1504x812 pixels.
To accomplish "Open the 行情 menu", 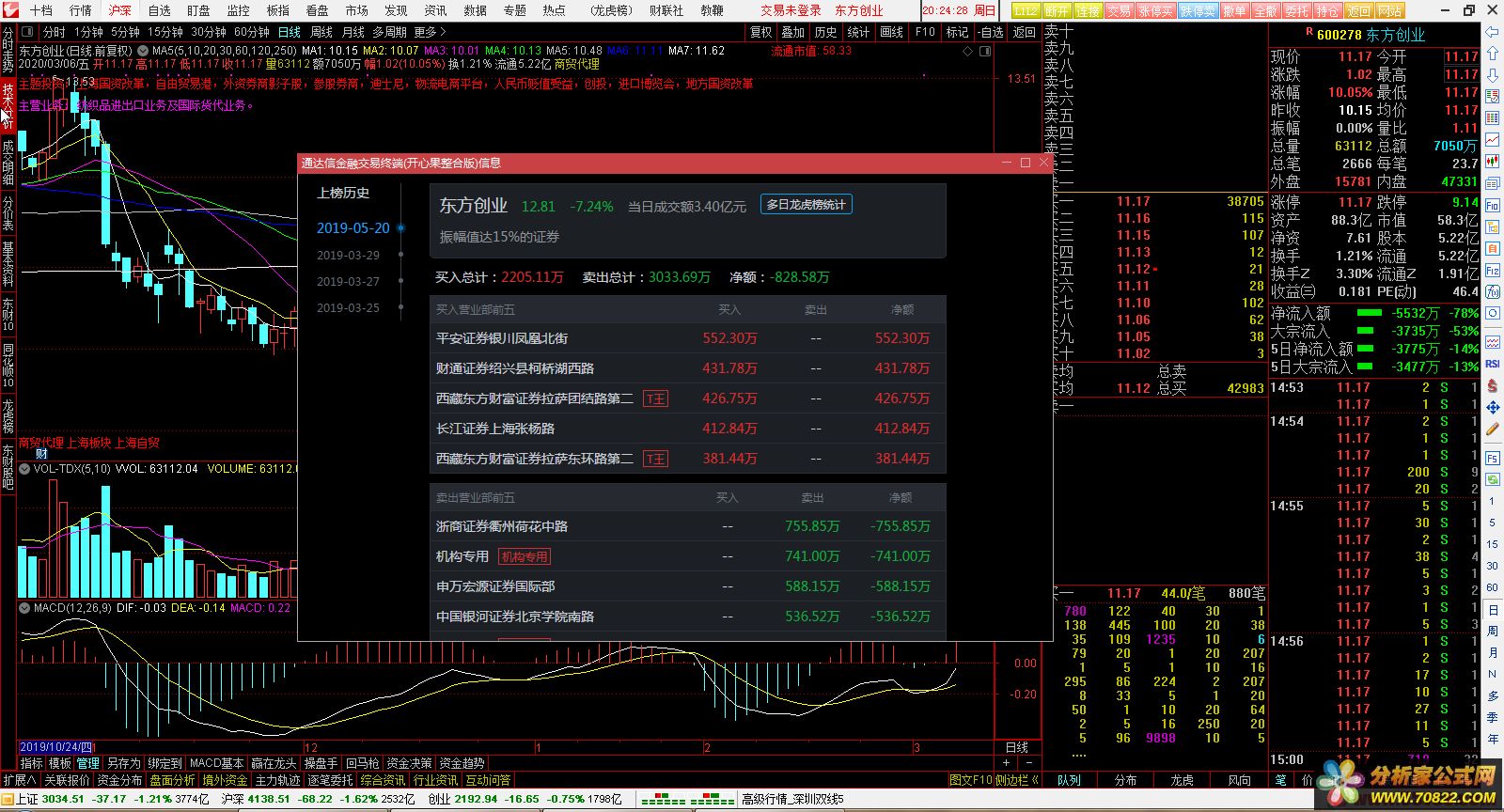I will point(81,10).
